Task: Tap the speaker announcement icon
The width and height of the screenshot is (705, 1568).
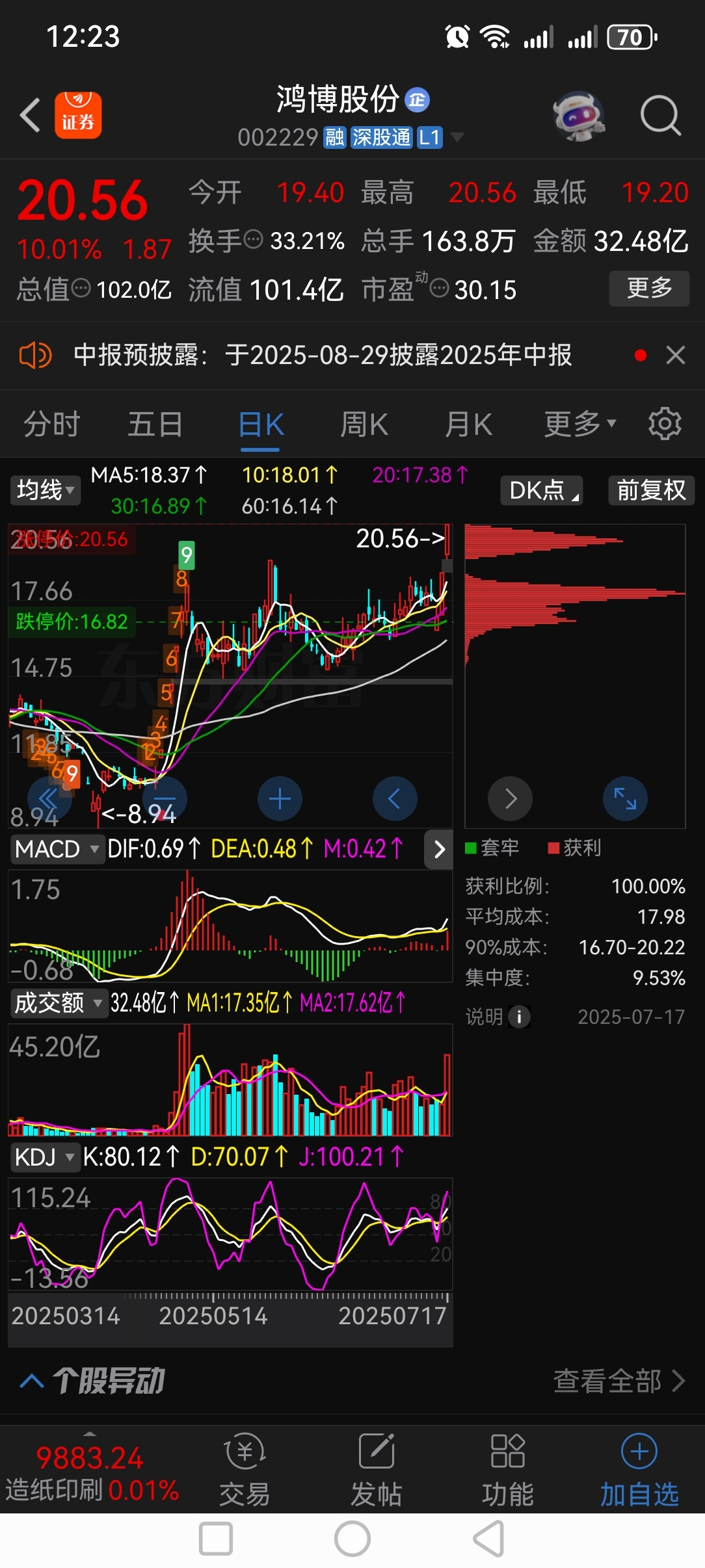Action: [x=35, y=356]
